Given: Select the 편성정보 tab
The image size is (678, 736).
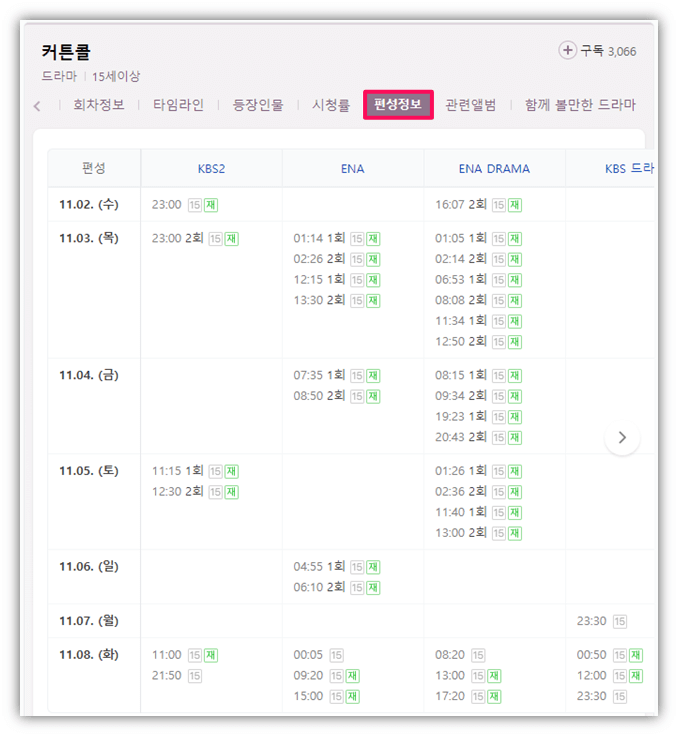Looking at the screenshot, I should click(x=398, y=104).
